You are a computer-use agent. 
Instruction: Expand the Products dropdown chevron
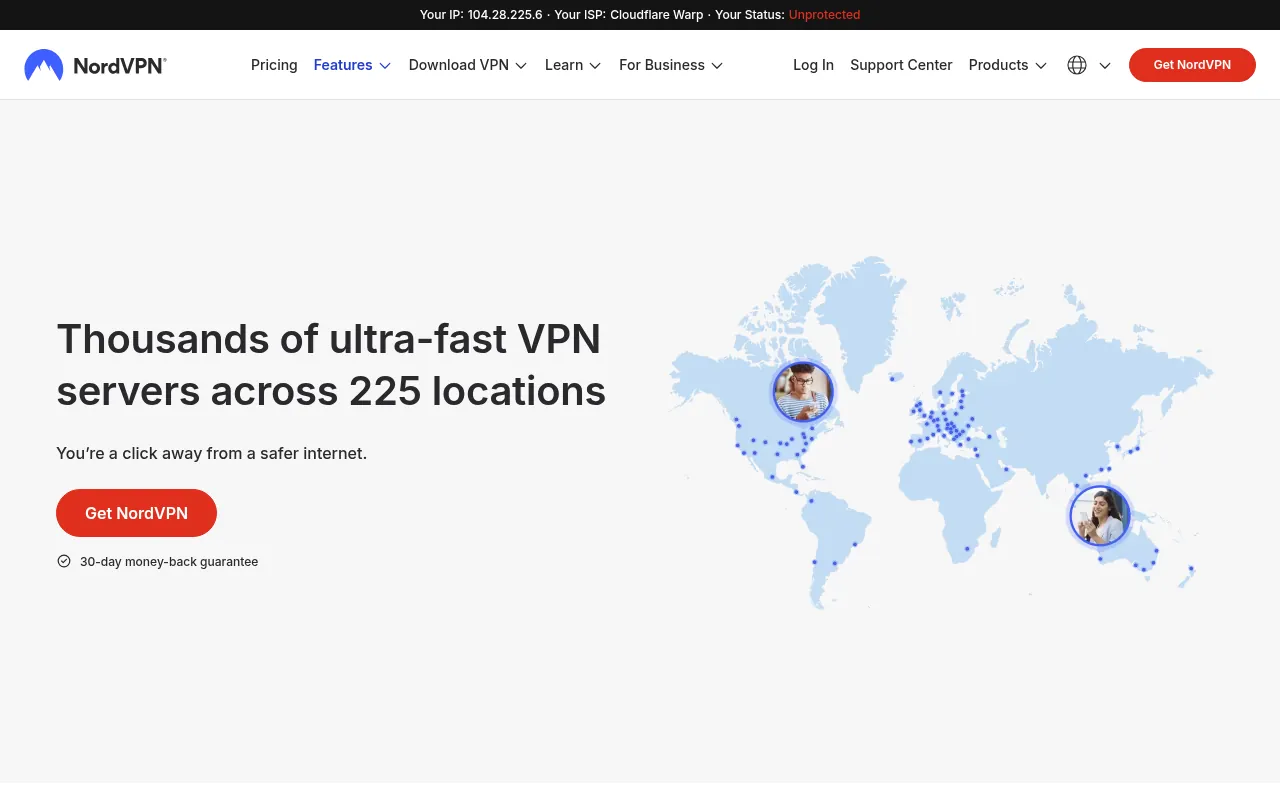tap(1041, 66)
